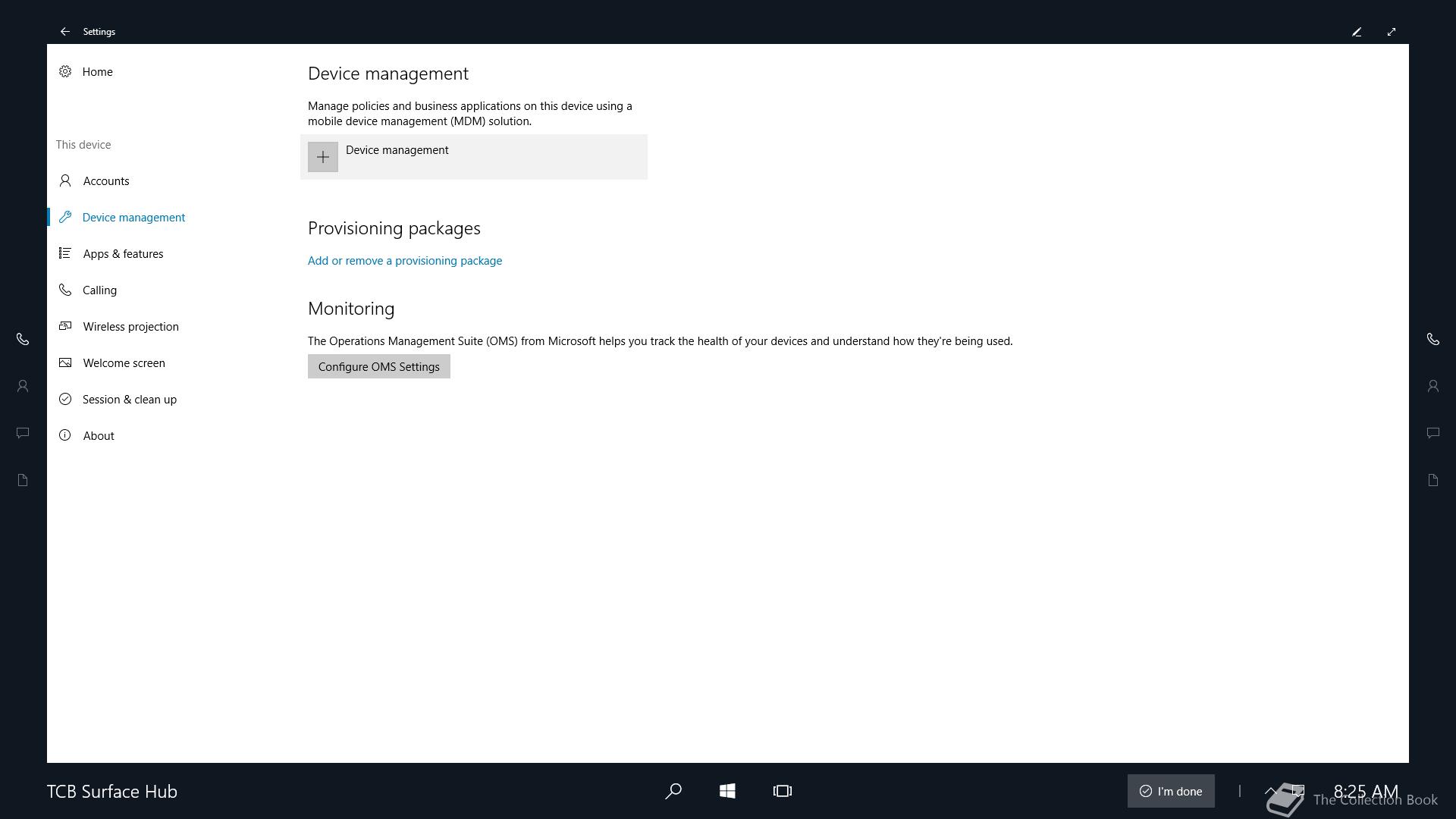The image size is (1456, 819).
Task: Select Device management in the sidebar
Action: tap(133, 217)
